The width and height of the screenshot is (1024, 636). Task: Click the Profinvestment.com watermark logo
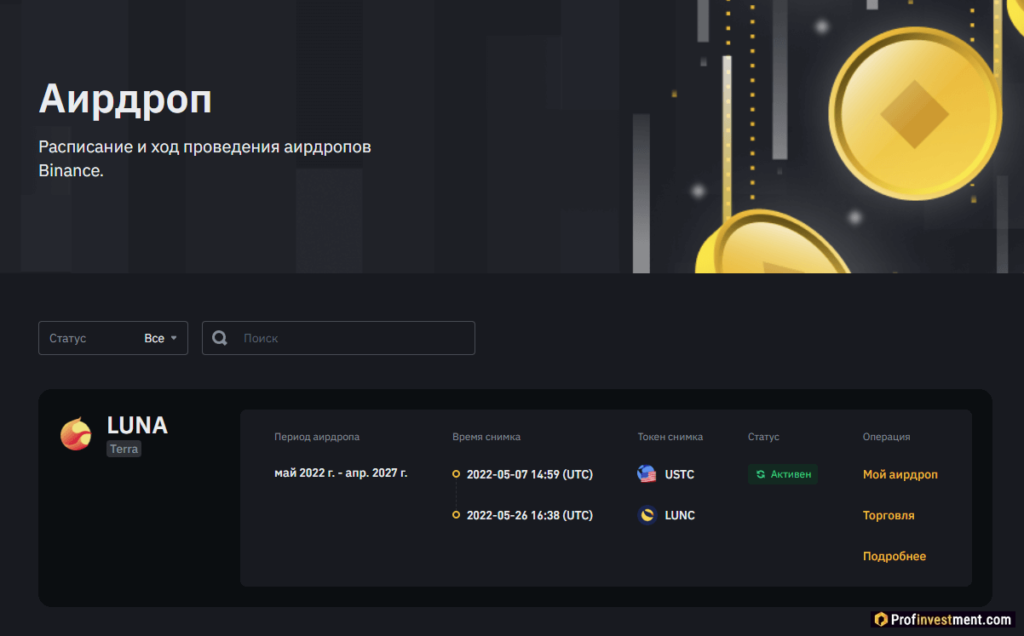point(942,620)
